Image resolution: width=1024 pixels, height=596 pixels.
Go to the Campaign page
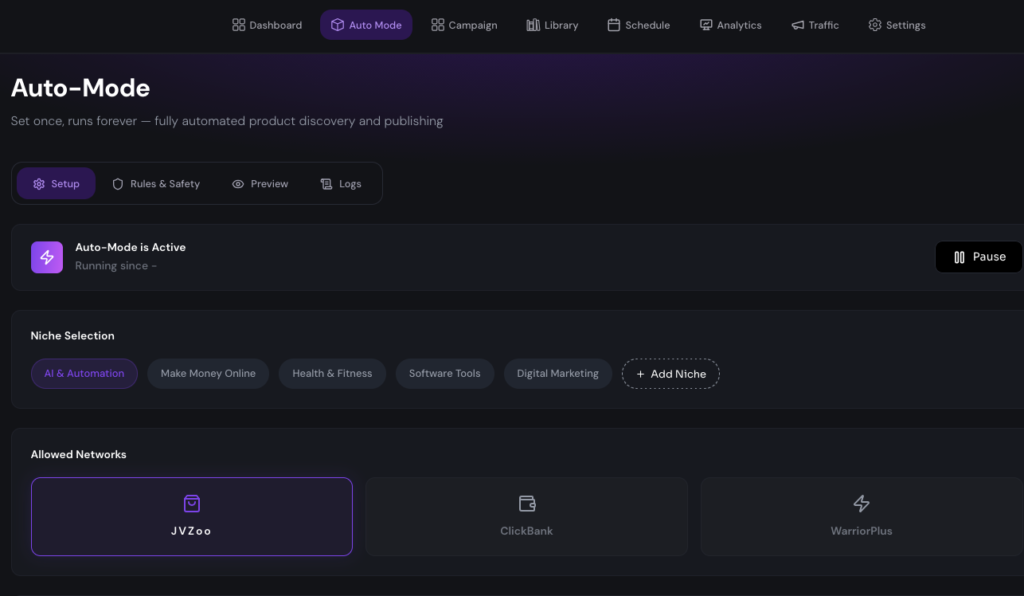[x=464, y=25]
